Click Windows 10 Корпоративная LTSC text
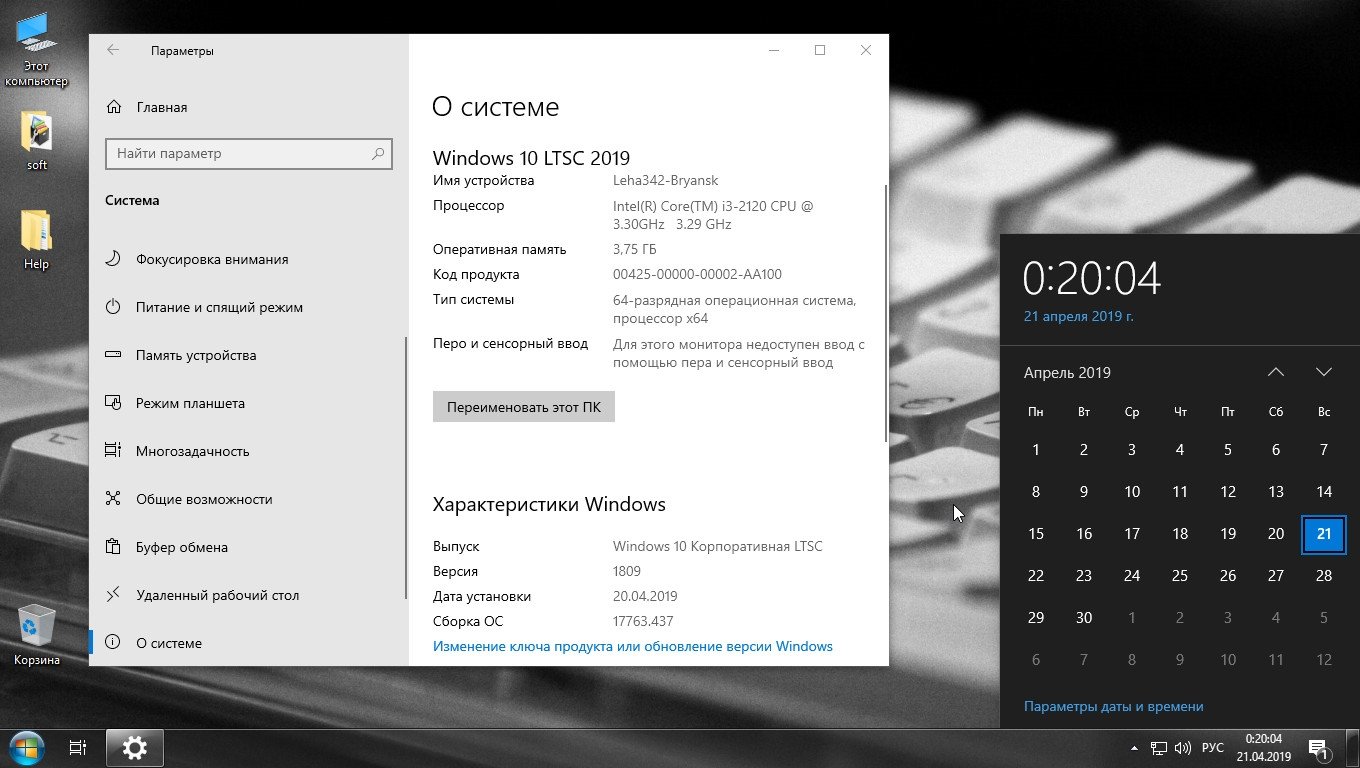This screenshot has width=1360, height=768. pyautogui.click(x=718, y=547)
